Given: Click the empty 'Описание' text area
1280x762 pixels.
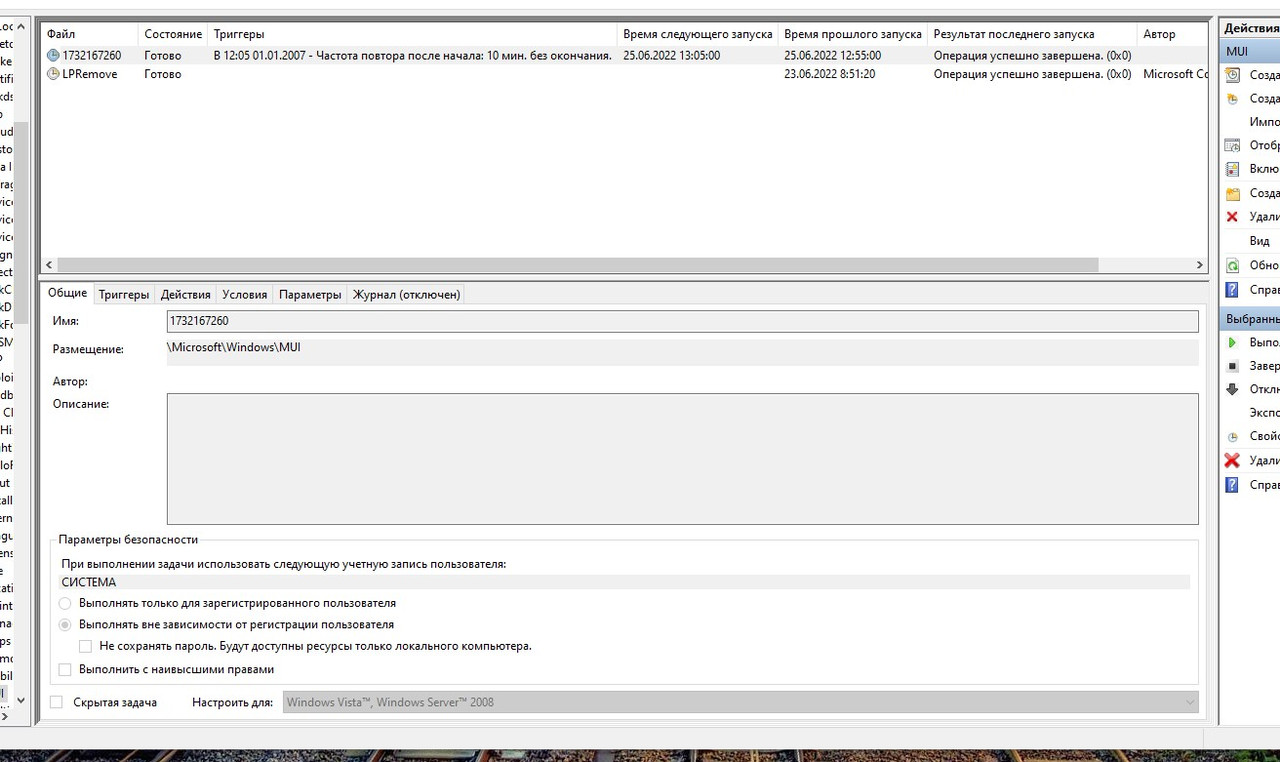Looking at the screenshot, I should pos(683,459).
